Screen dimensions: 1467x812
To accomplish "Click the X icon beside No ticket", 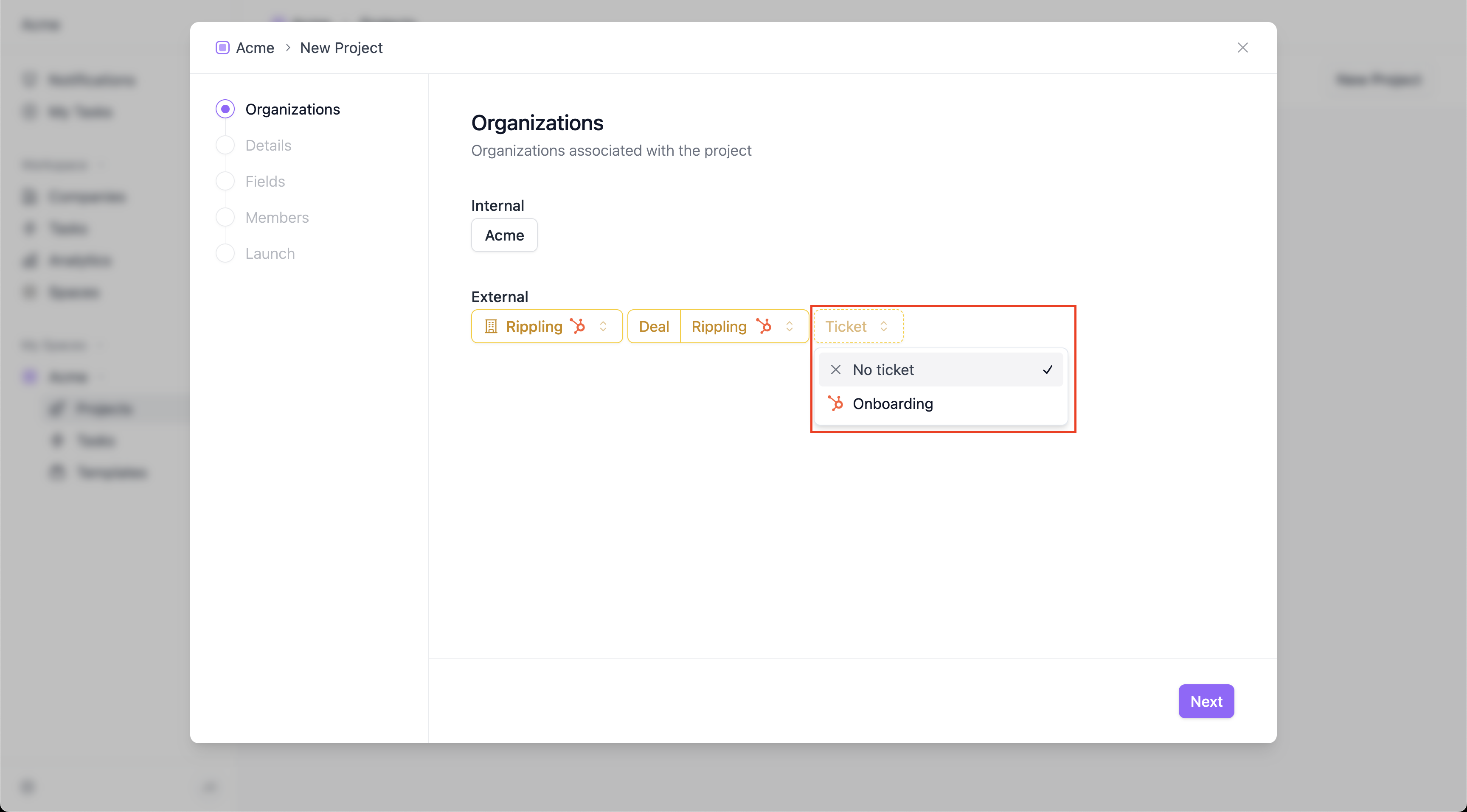I will click(835, 370).
